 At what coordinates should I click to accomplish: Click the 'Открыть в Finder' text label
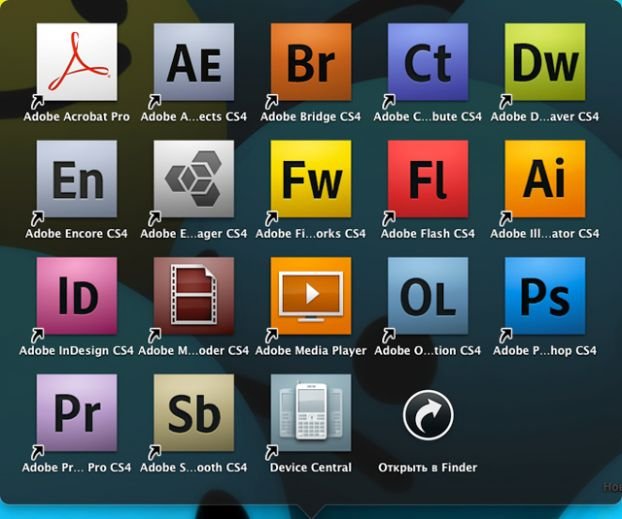[428, 467]
